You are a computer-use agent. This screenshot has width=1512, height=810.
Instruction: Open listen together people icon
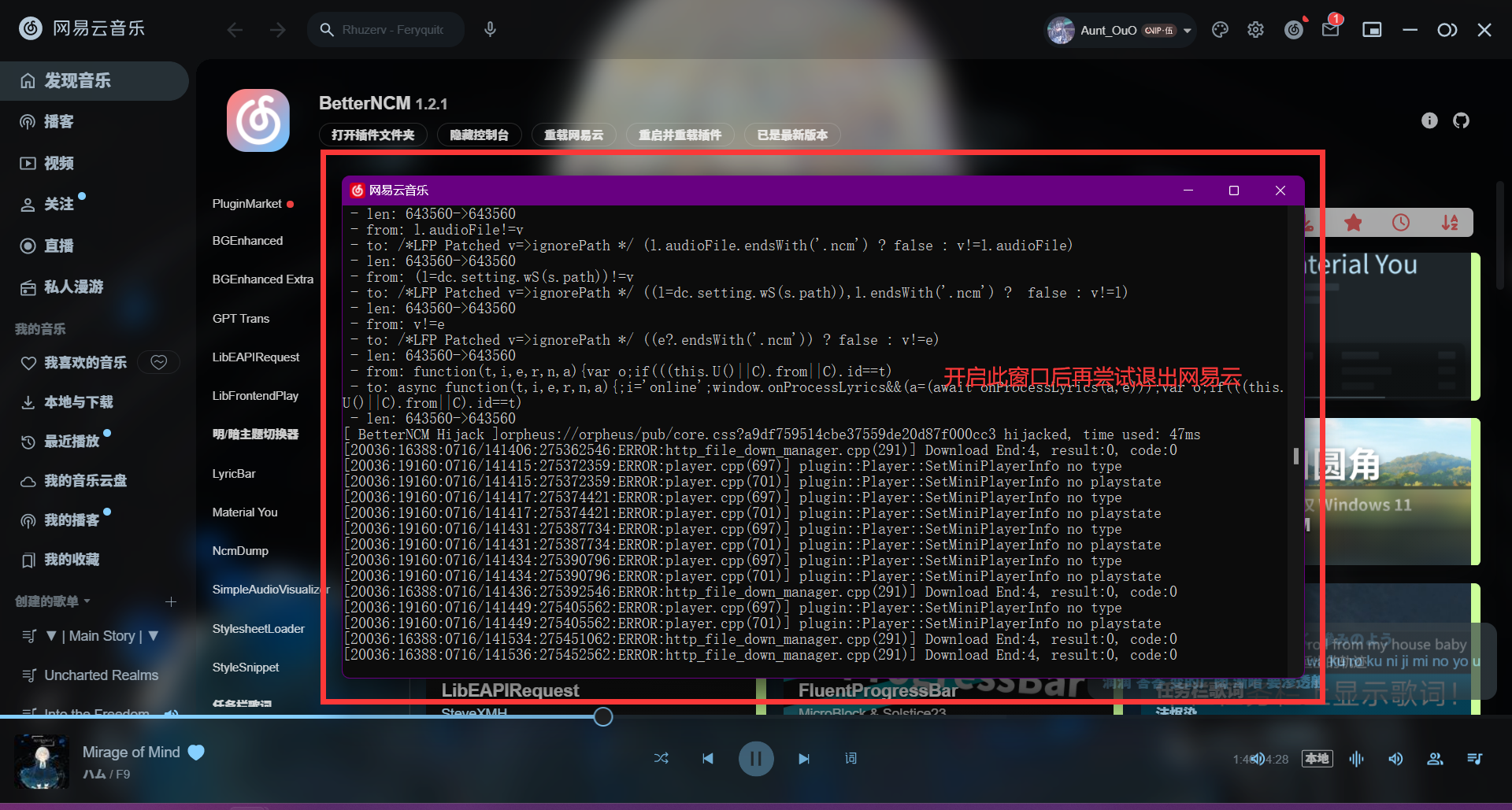[1435, 759]
